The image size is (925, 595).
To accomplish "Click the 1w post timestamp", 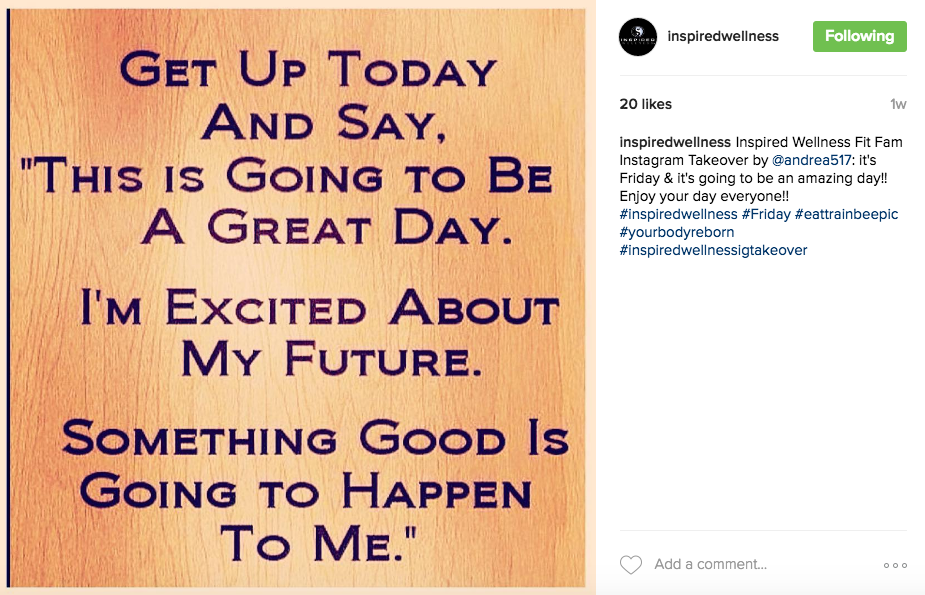I will [898, 104].
